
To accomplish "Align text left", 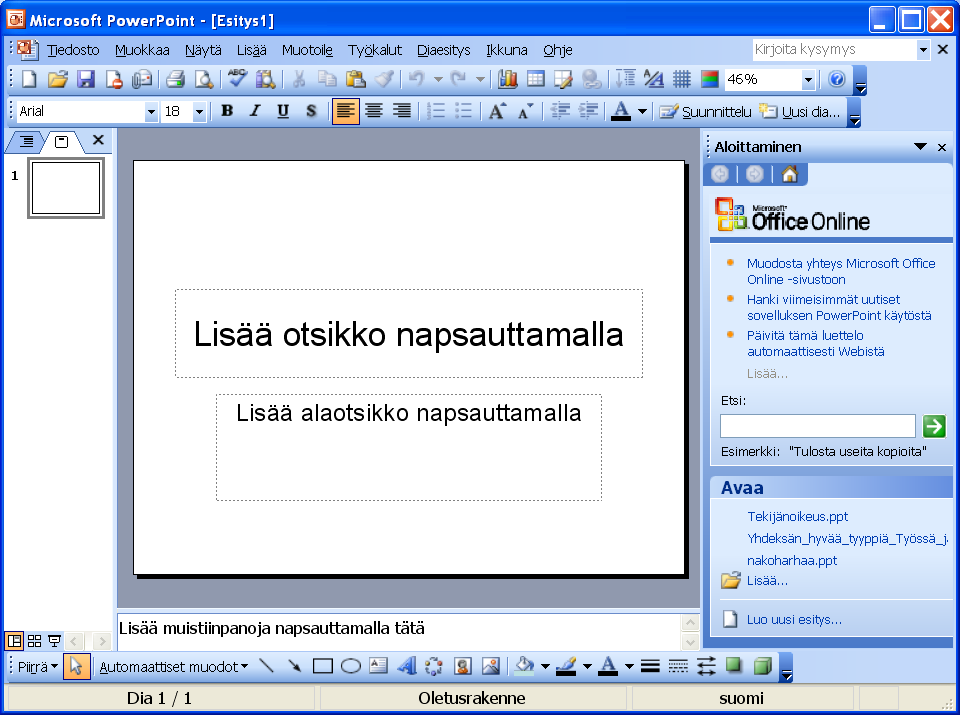I will click(x=345, y=111).
